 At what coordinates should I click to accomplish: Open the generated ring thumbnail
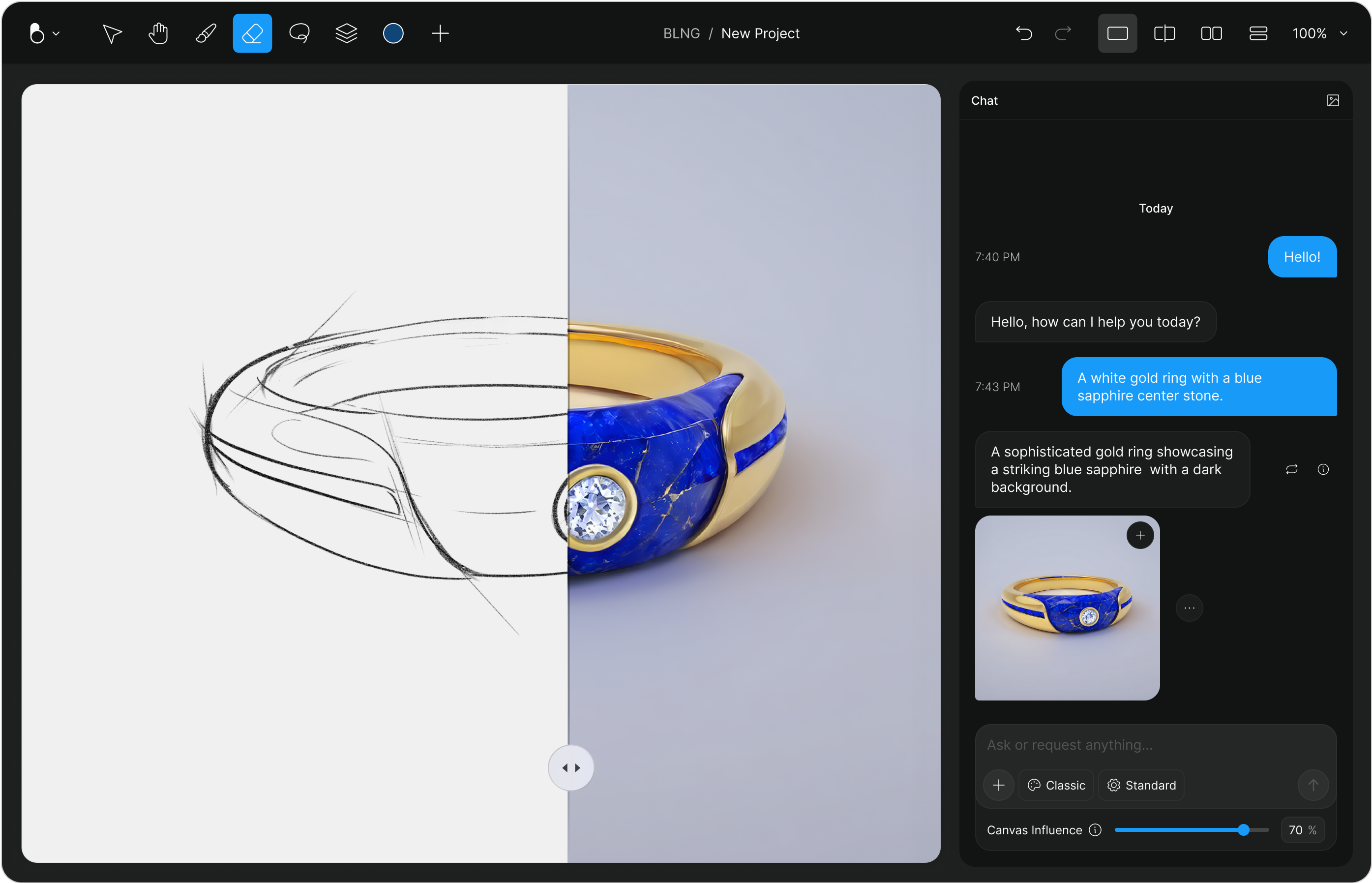1067,608
